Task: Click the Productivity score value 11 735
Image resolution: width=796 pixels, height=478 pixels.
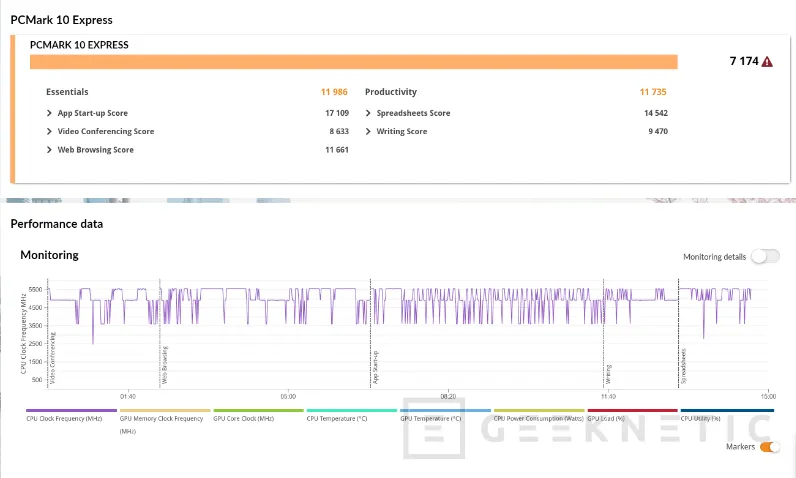Action: (x=653, y=92)
